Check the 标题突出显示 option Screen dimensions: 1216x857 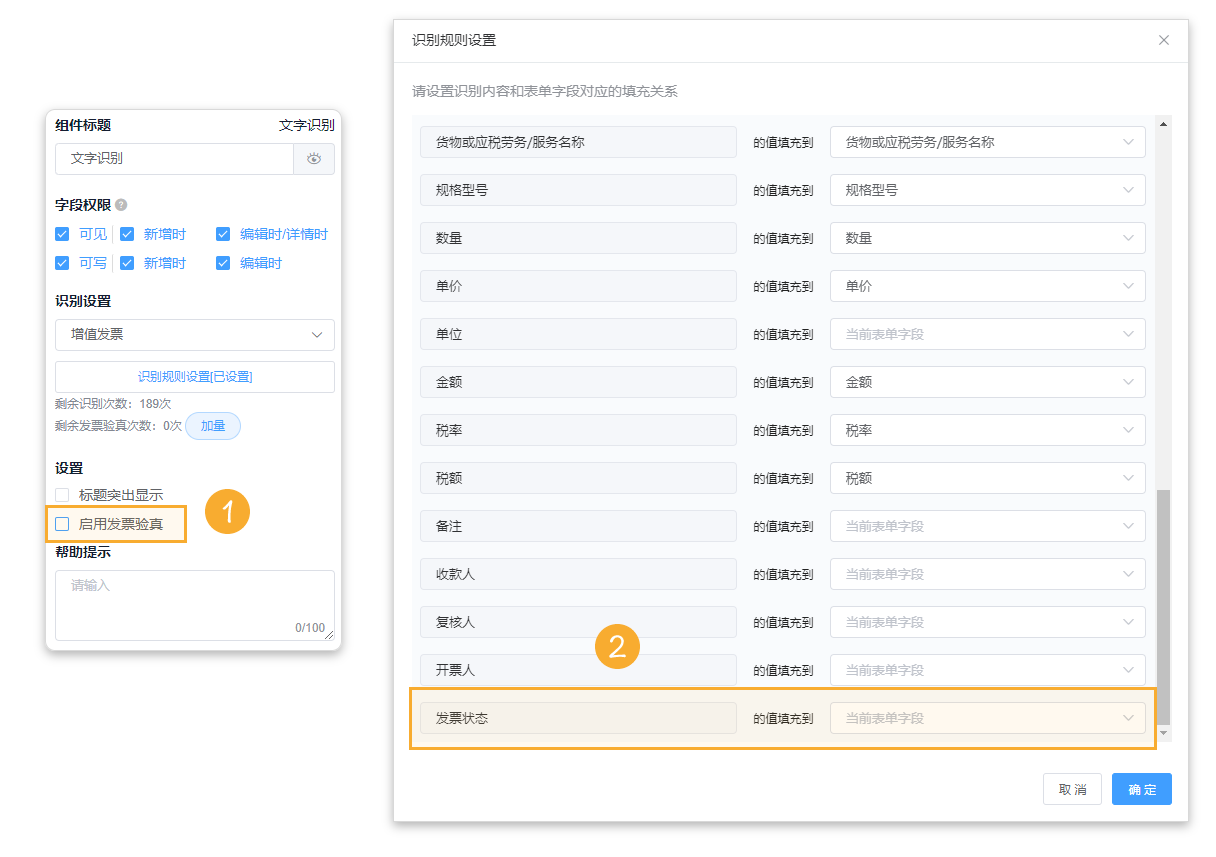(62, 495)
